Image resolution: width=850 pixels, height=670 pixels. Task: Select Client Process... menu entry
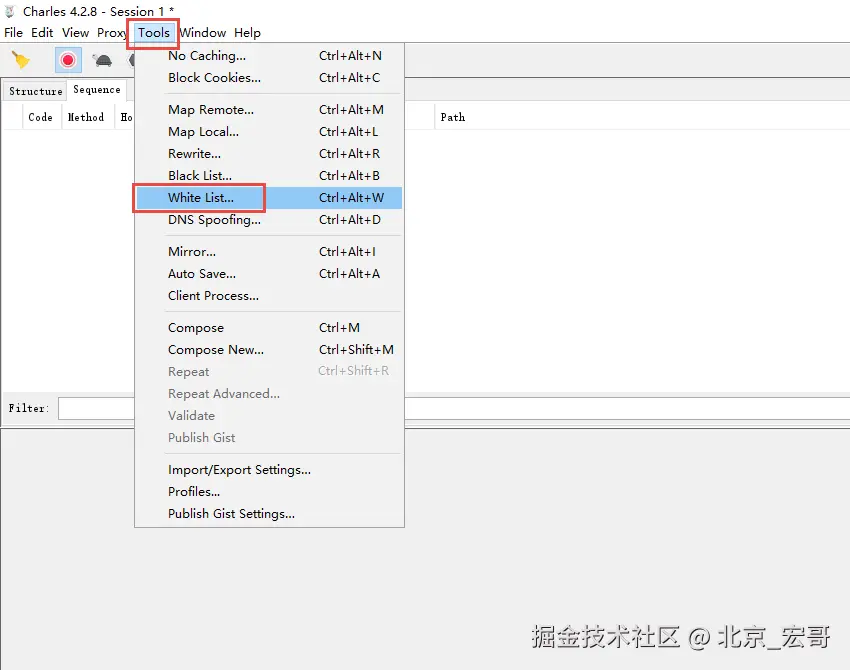[268, 295]
